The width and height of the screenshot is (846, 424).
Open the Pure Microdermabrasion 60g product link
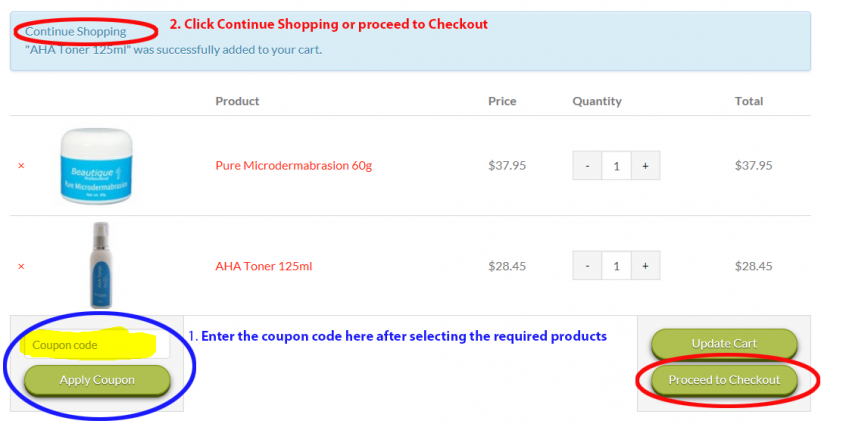[293, 166]
